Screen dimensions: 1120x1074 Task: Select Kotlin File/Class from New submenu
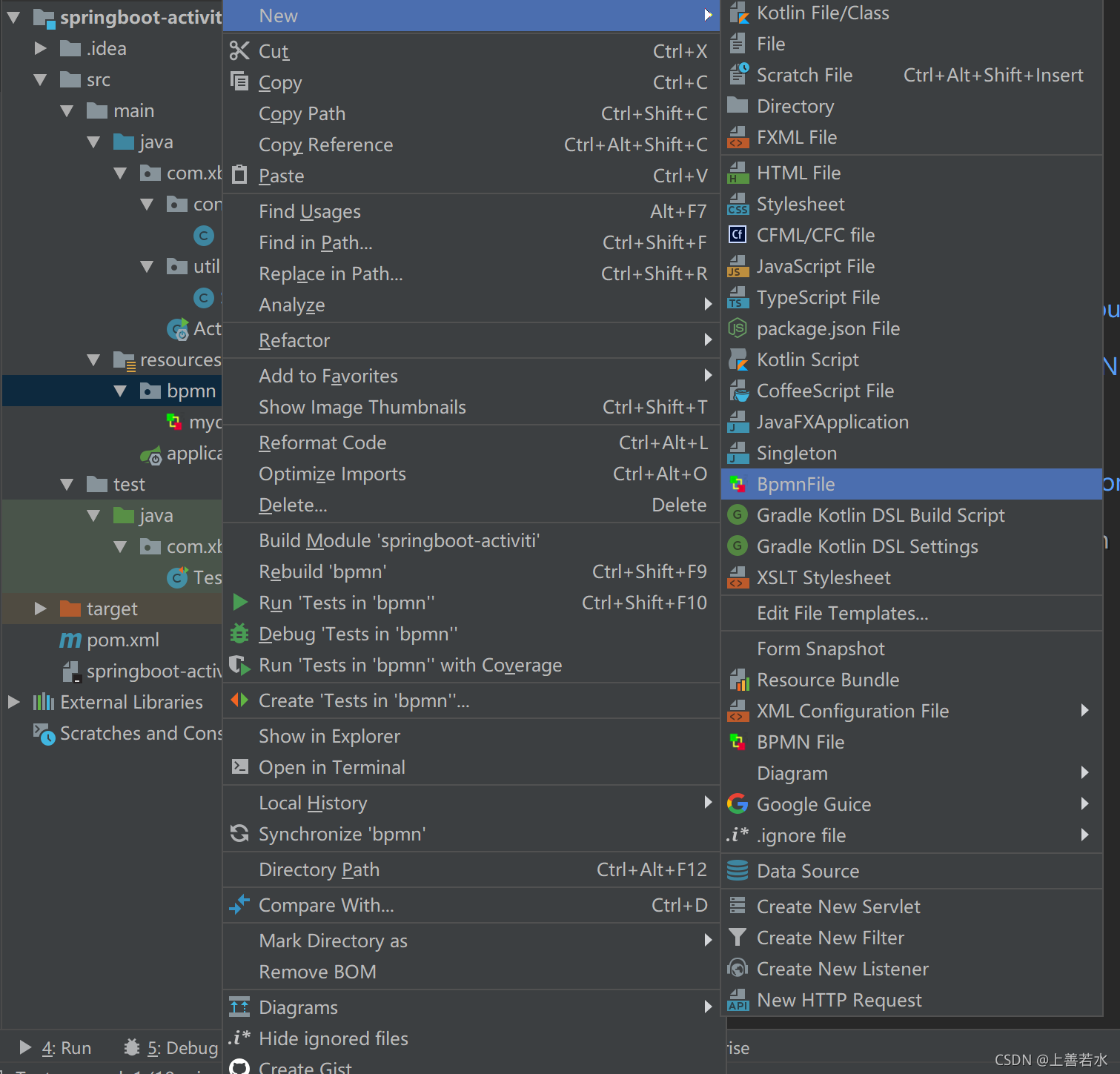tap(823, 13)
